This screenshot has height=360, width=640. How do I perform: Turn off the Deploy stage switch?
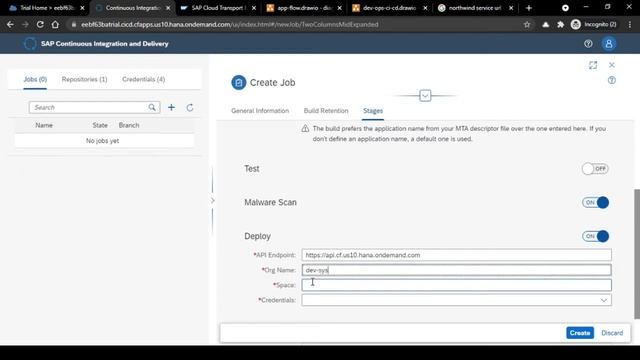[595, 236]
